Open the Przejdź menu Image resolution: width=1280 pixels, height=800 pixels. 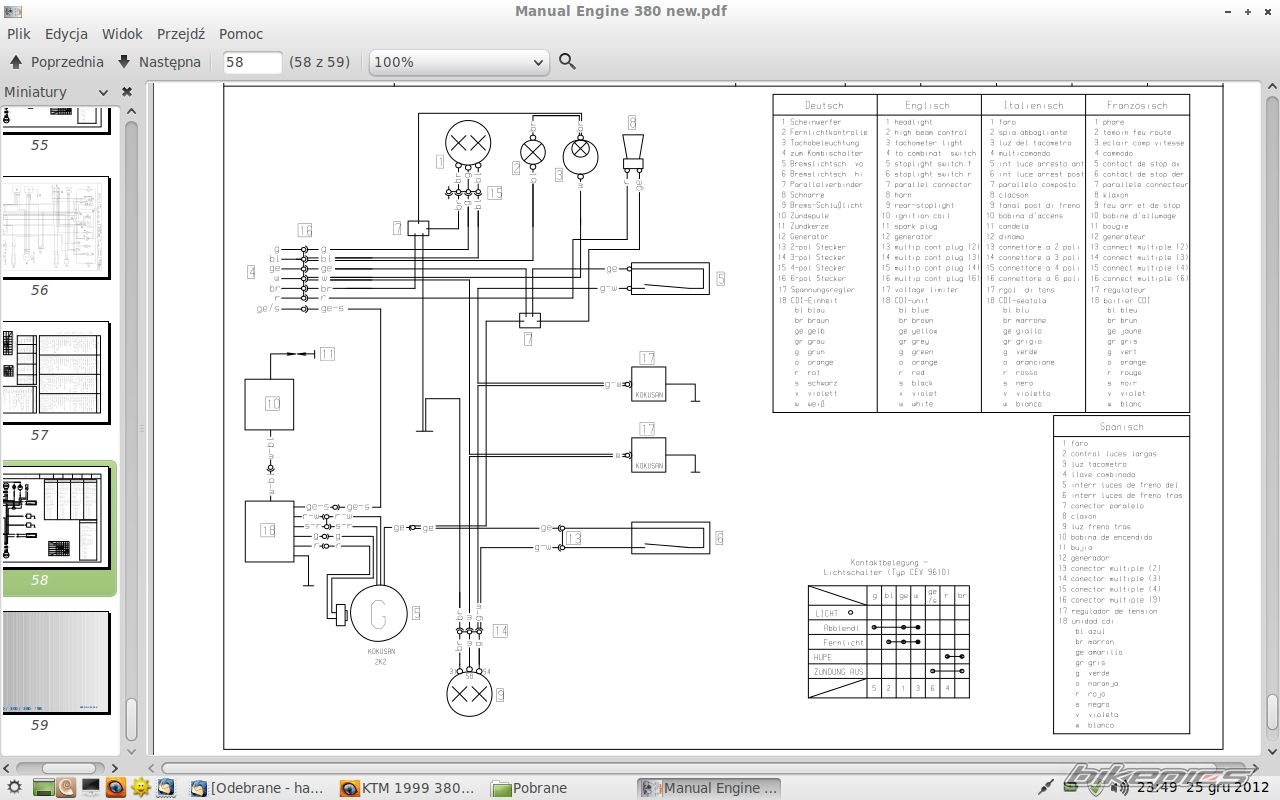(180, 34)
